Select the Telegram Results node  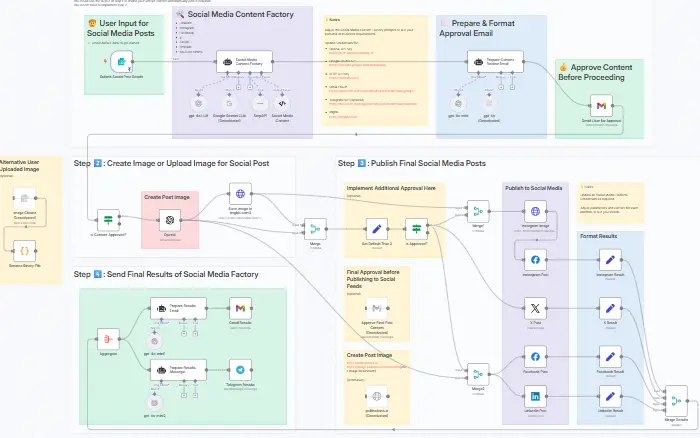coord(240,370)
